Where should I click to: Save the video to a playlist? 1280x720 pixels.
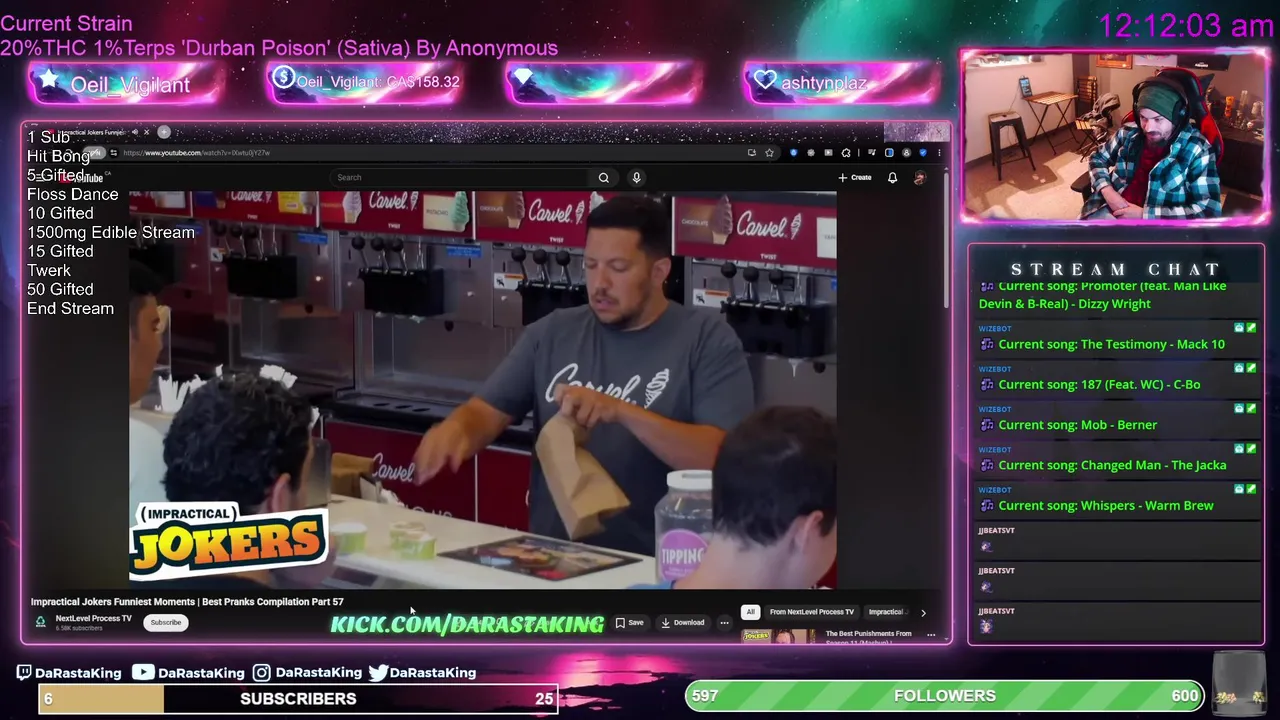point(629,622)
